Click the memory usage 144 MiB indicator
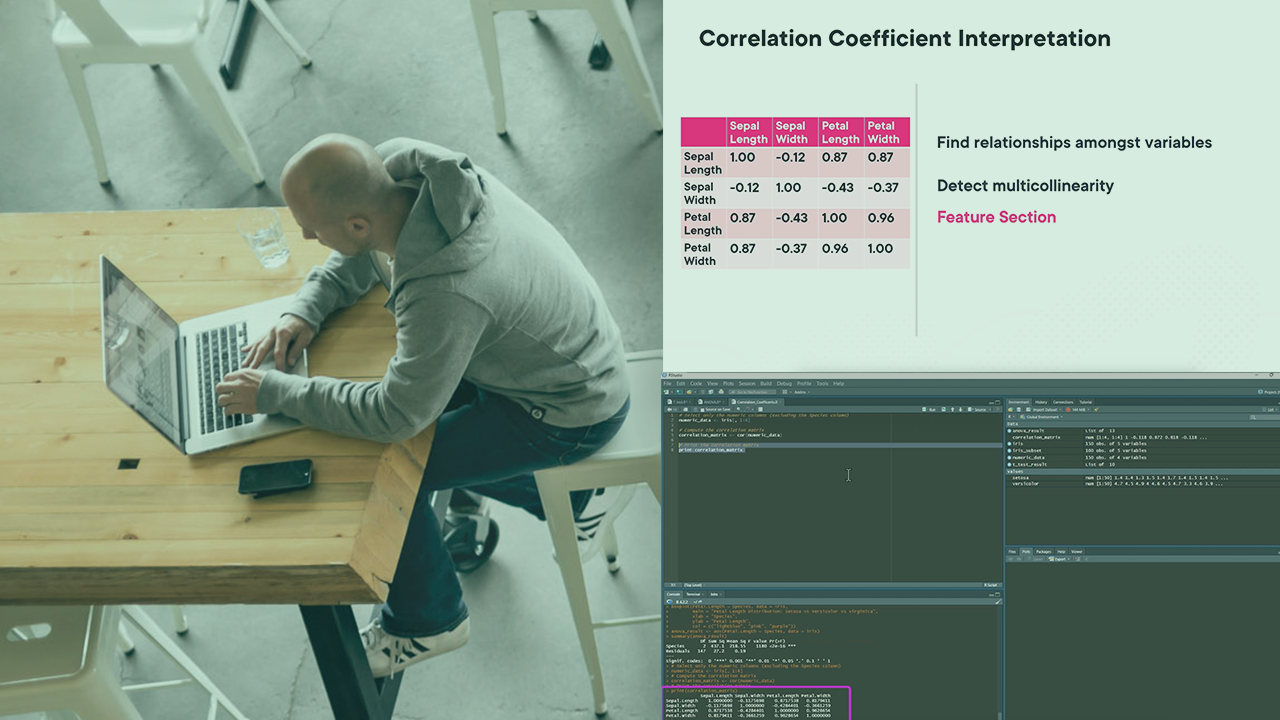This screenshot has width=1280, height=720. point(1078,409)
